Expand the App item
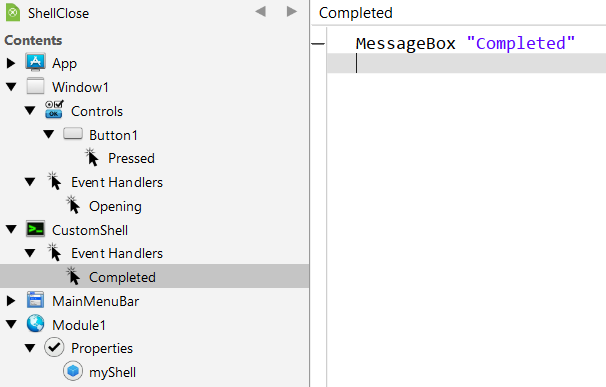Viewport: 606px width, 387px height. tap(11, 63)
